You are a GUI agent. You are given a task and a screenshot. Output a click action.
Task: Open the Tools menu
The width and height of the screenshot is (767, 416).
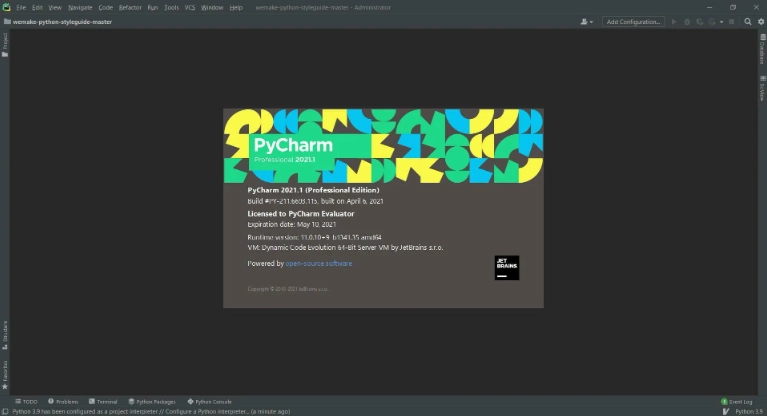click(x=171, y=7)
